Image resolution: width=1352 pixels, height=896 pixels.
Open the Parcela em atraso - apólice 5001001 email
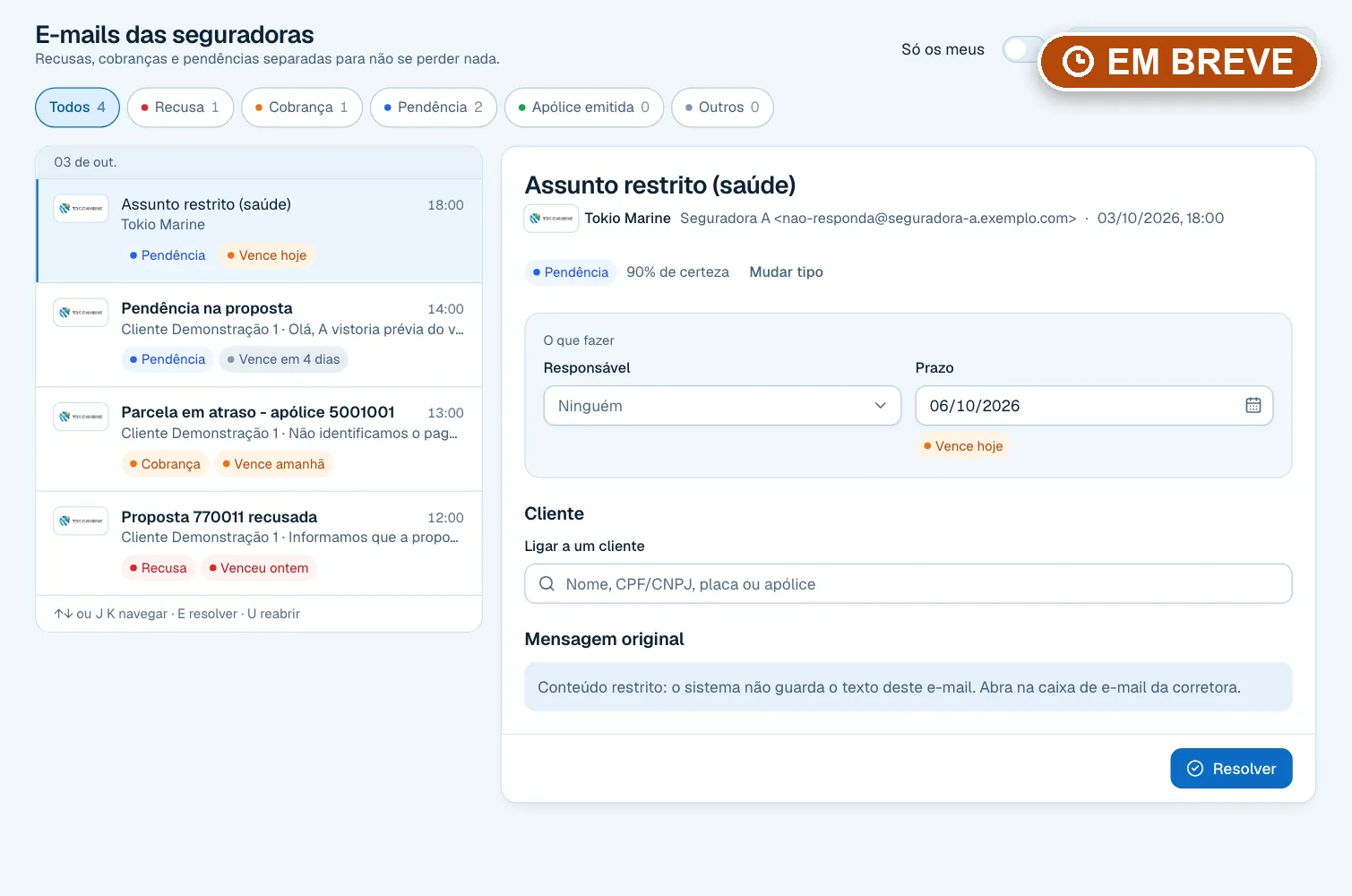pyautogui.click(x=259, y=439)
